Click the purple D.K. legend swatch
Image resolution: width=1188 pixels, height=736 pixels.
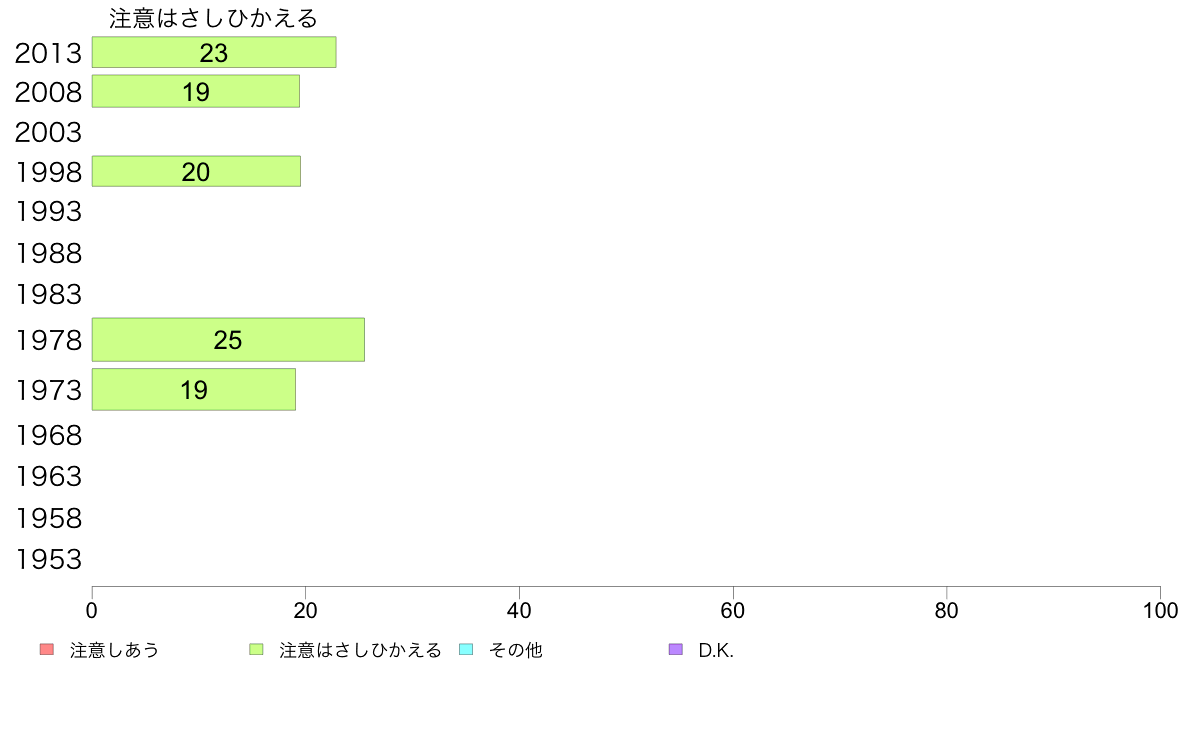676,650
